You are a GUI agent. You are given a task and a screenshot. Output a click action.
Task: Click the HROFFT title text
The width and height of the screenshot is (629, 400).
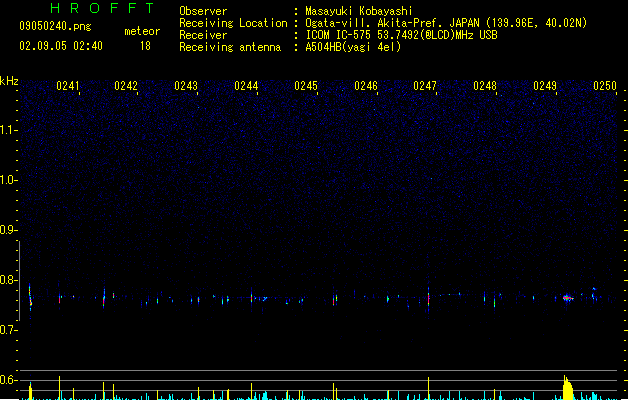tap(102, 8)
